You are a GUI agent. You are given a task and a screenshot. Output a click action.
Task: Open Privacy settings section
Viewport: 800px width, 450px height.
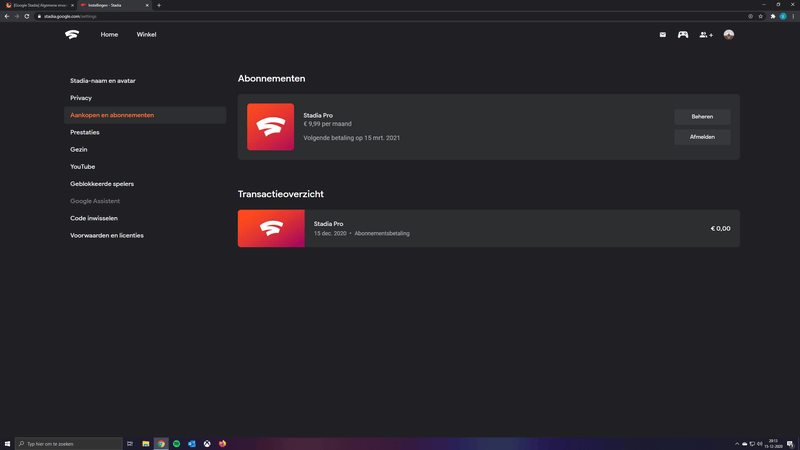coord(81,98)
